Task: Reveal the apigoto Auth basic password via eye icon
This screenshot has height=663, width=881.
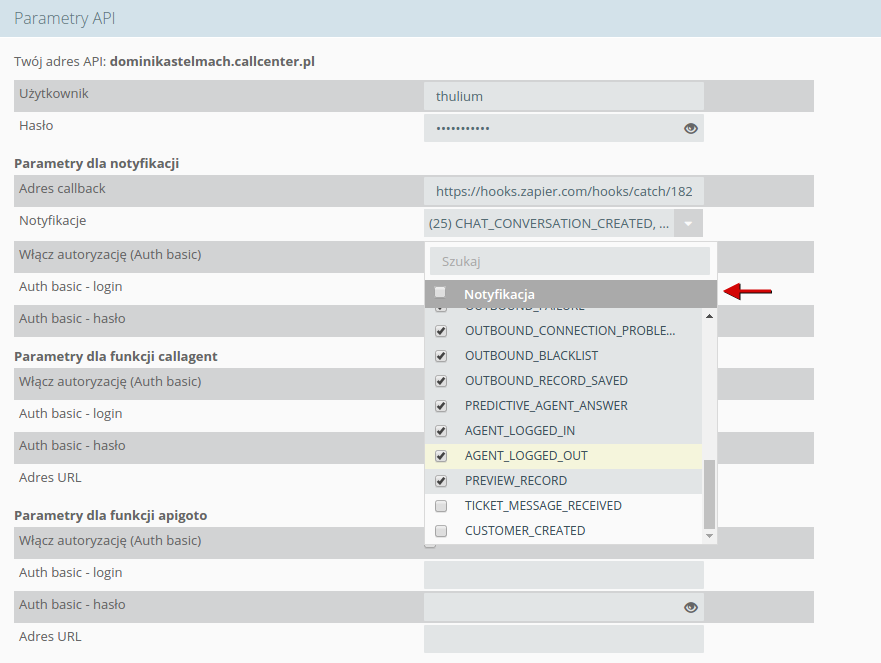Action: 691,607
